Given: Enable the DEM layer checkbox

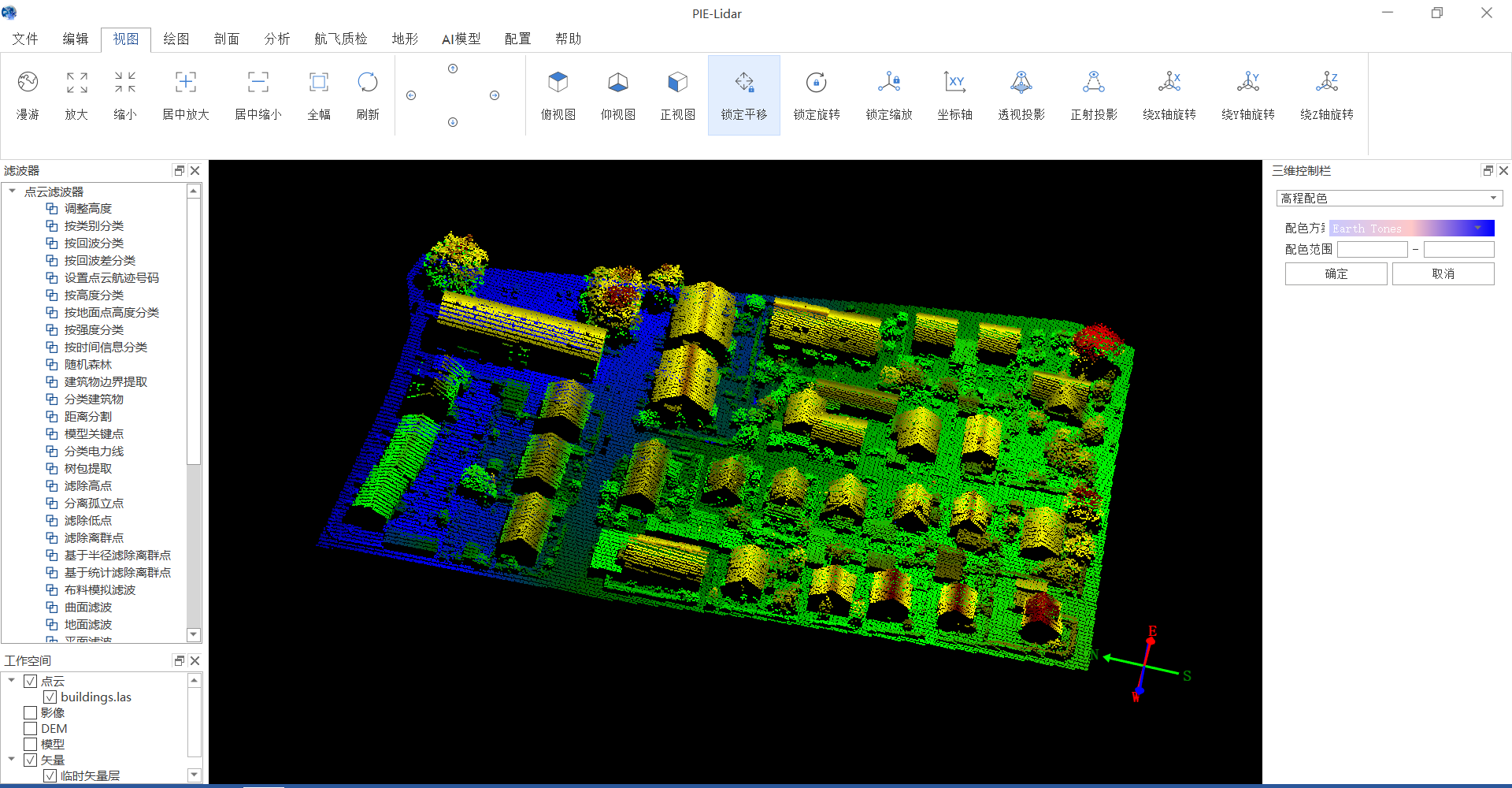Looking at the screenshot, I should coord(31,728).
